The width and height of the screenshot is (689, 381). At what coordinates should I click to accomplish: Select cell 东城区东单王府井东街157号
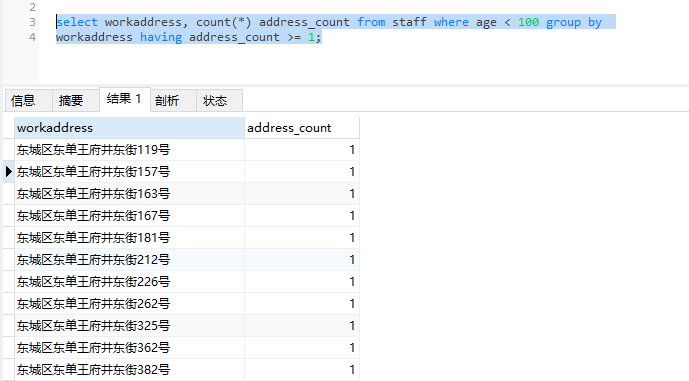[x=129, y=172]
